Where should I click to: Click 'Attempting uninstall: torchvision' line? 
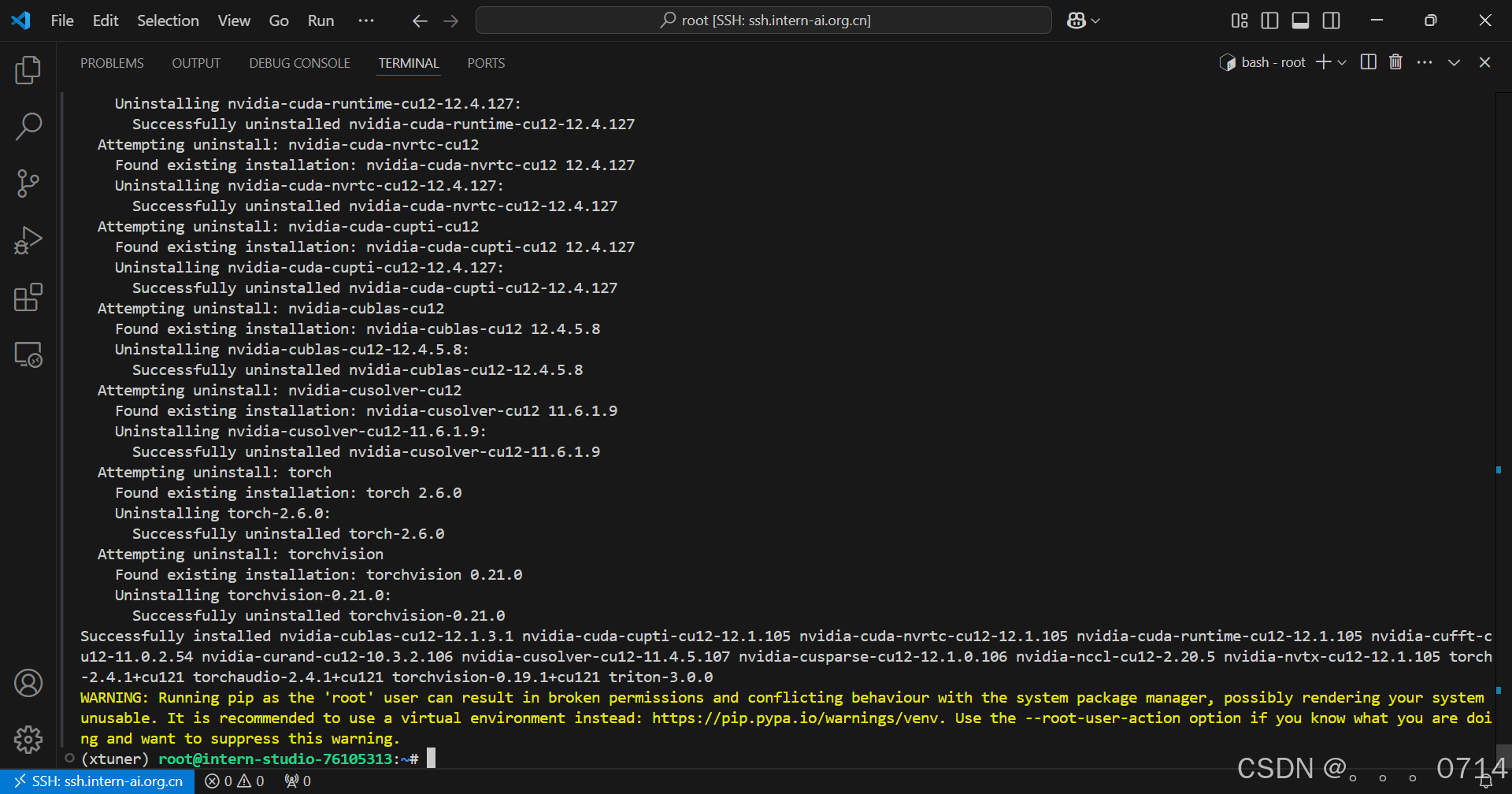240,555
